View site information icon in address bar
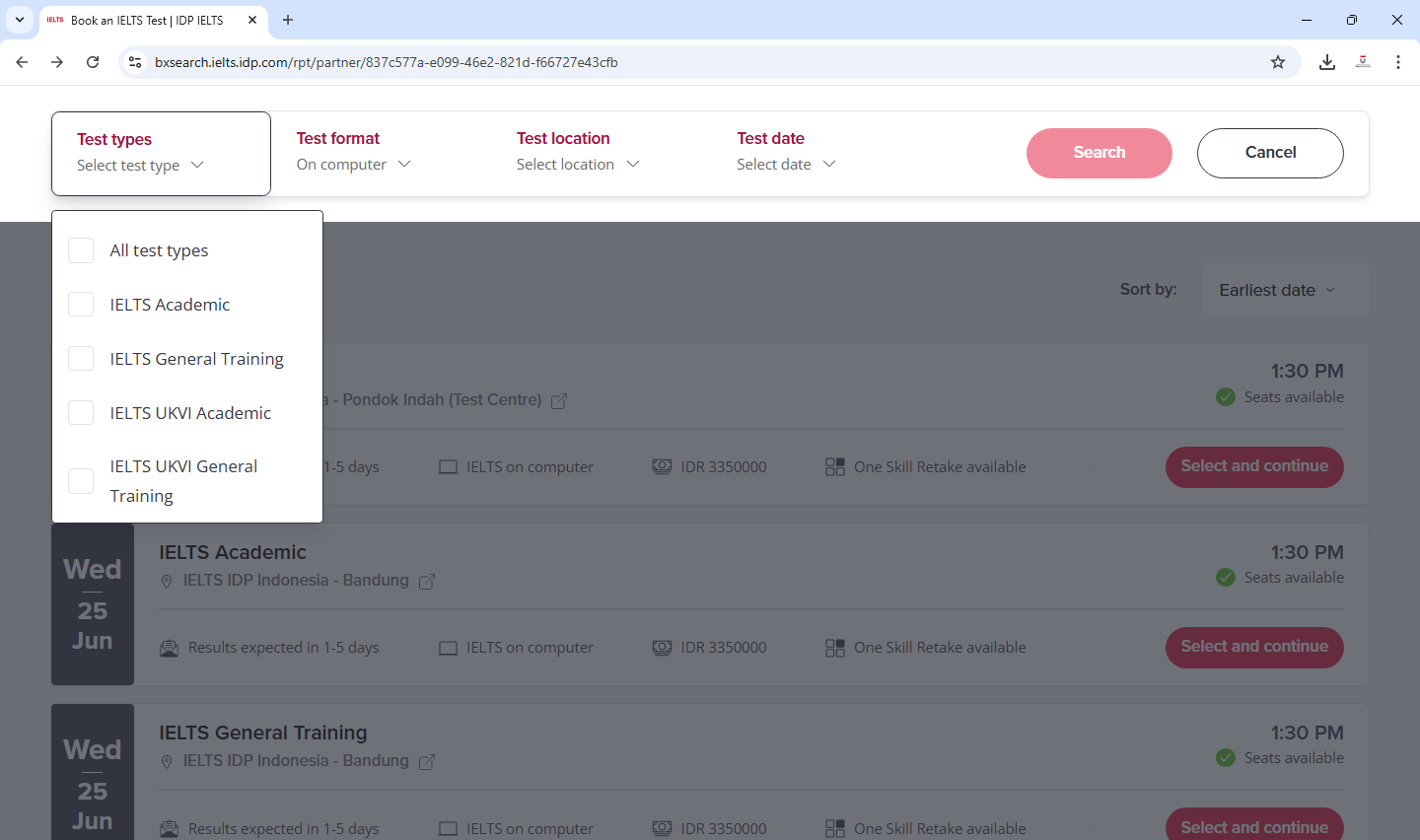Image resolution: width=1420 pixels, height=840 pixels. coord(135,62)
